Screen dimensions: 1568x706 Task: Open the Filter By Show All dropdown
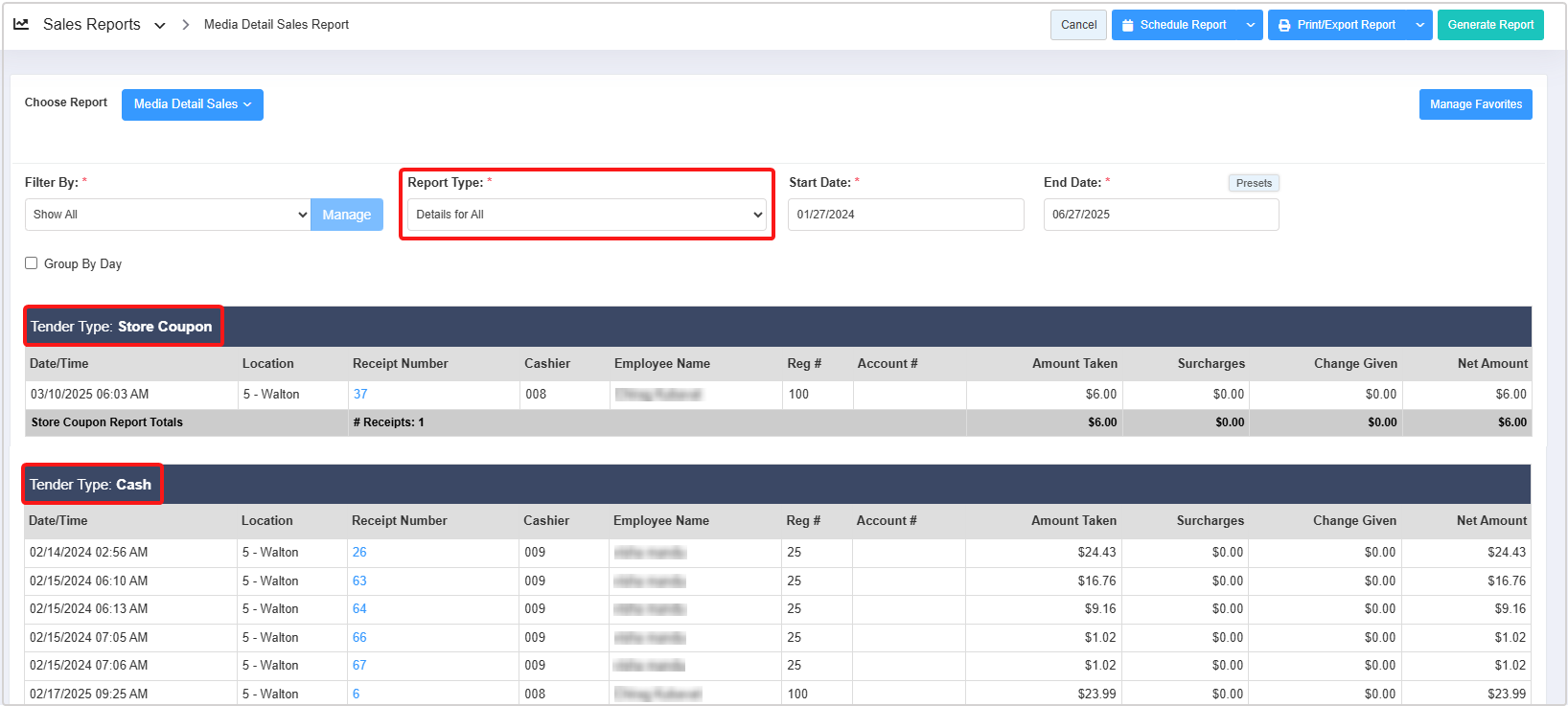pos(167,215)
